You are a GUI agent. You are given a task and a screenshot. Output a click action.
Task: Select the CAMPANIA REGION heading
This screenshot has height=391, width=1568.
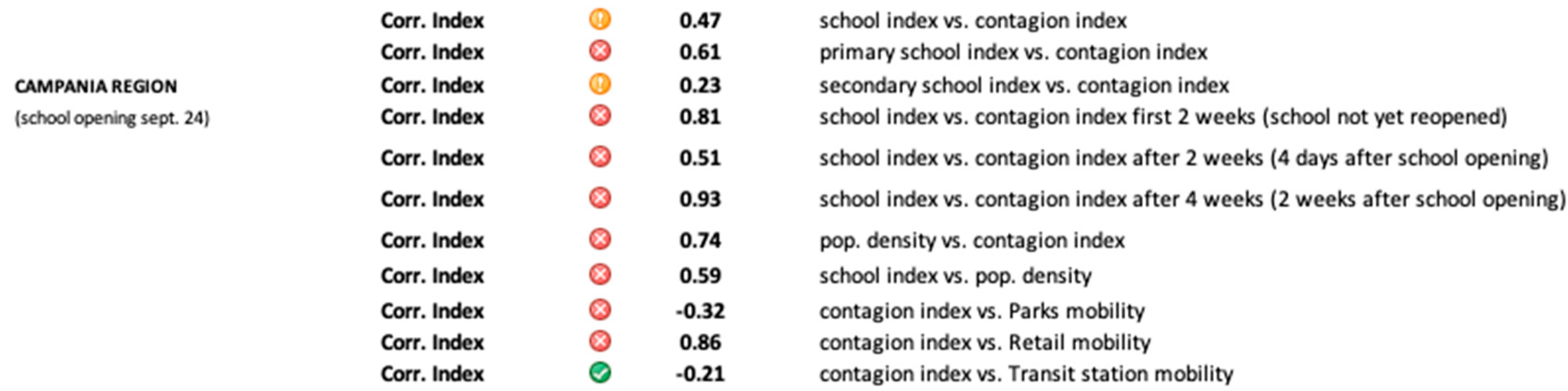click(x=95, y=87)
